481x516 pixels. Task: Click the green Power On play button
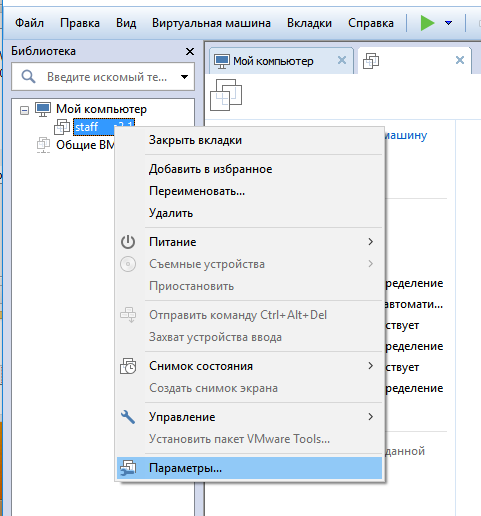click(x=427, y=23)
